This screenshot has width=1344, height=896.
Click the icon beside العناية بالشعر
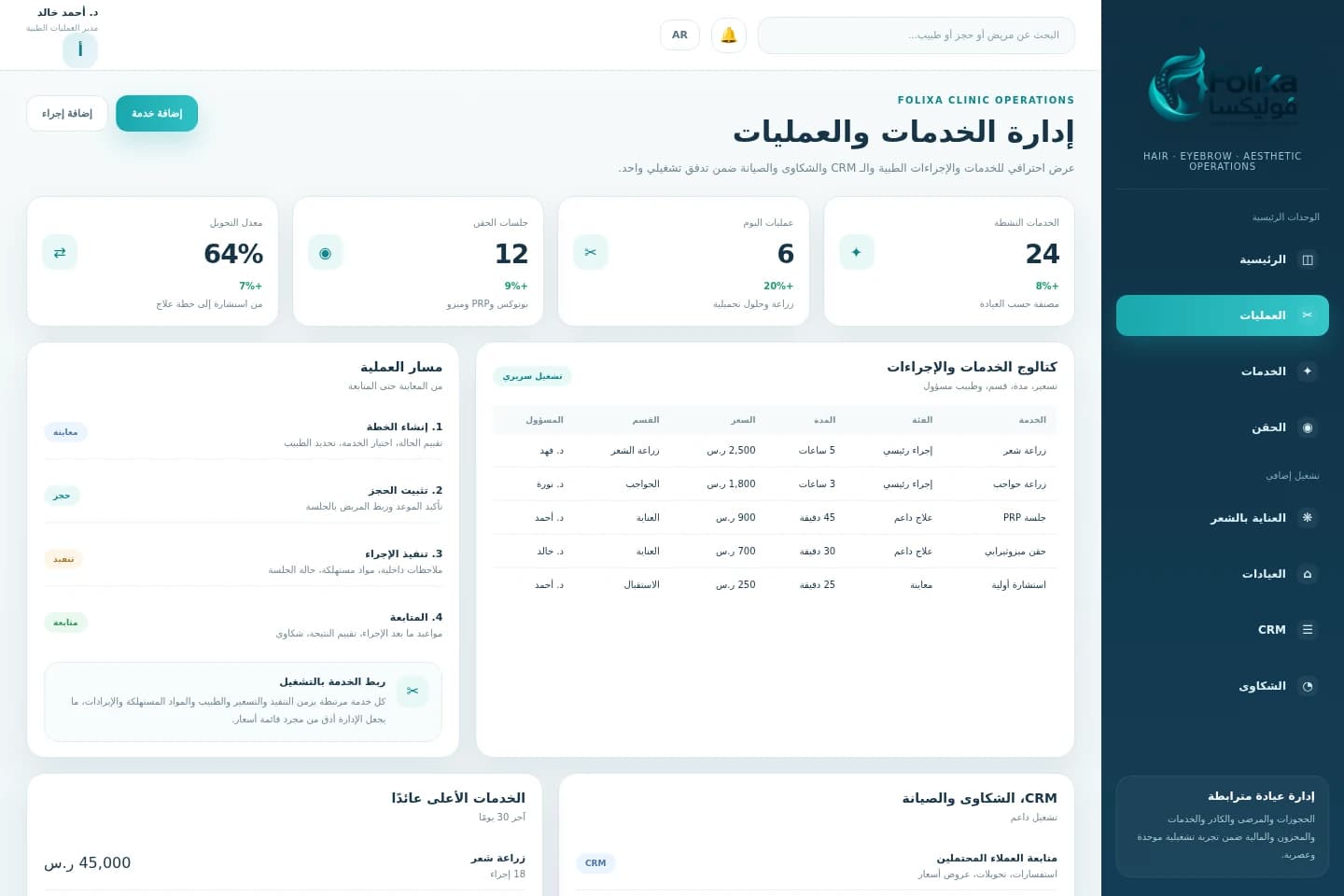tap(1308, 518)
